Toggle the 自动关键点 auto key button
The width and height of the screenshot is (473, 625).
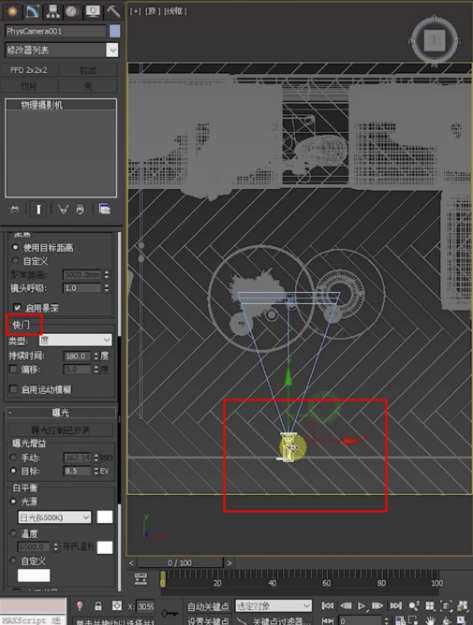(208, 606)
